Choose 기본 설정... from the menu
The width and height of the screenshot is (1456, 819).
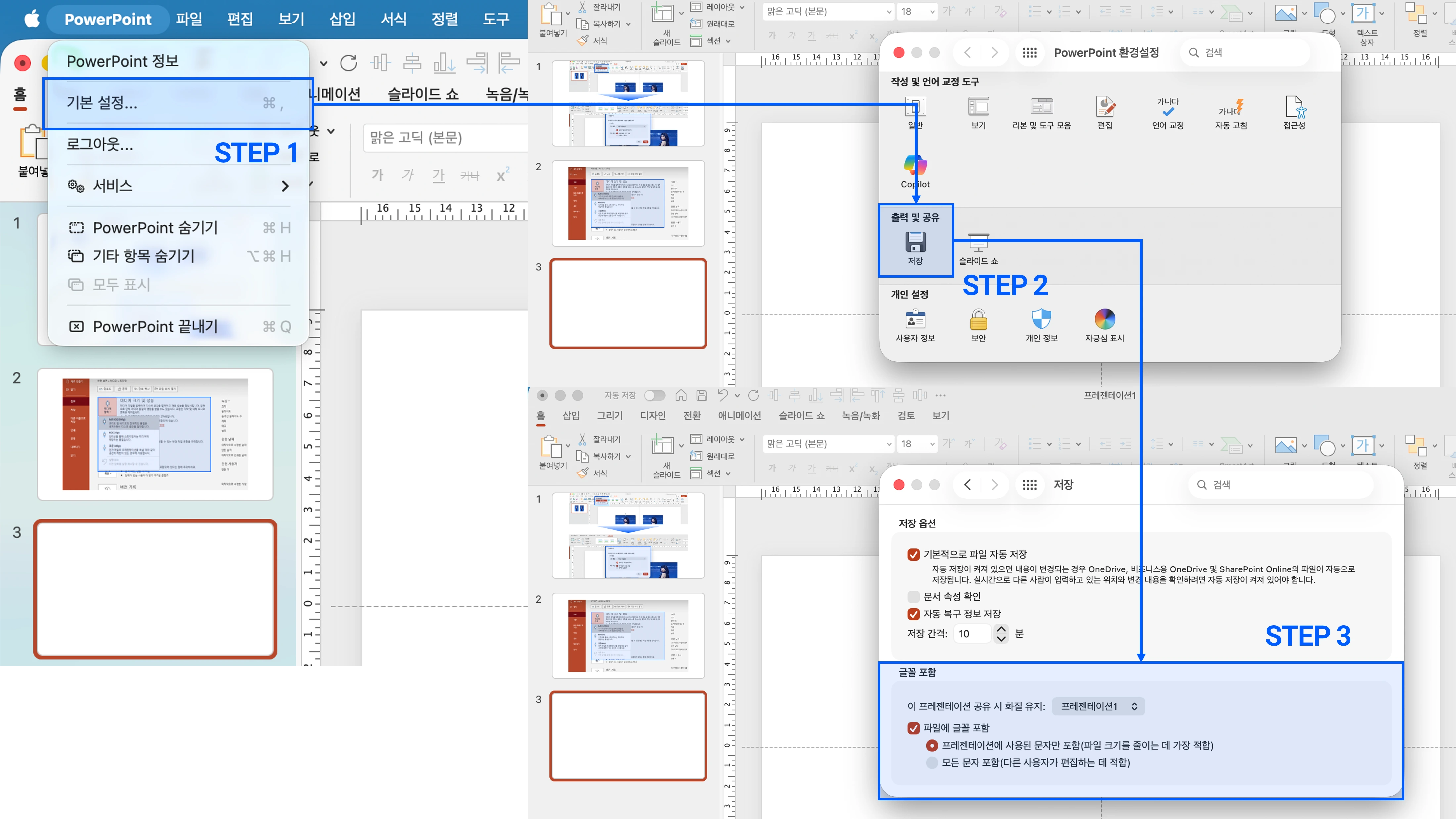coord(179,103)
